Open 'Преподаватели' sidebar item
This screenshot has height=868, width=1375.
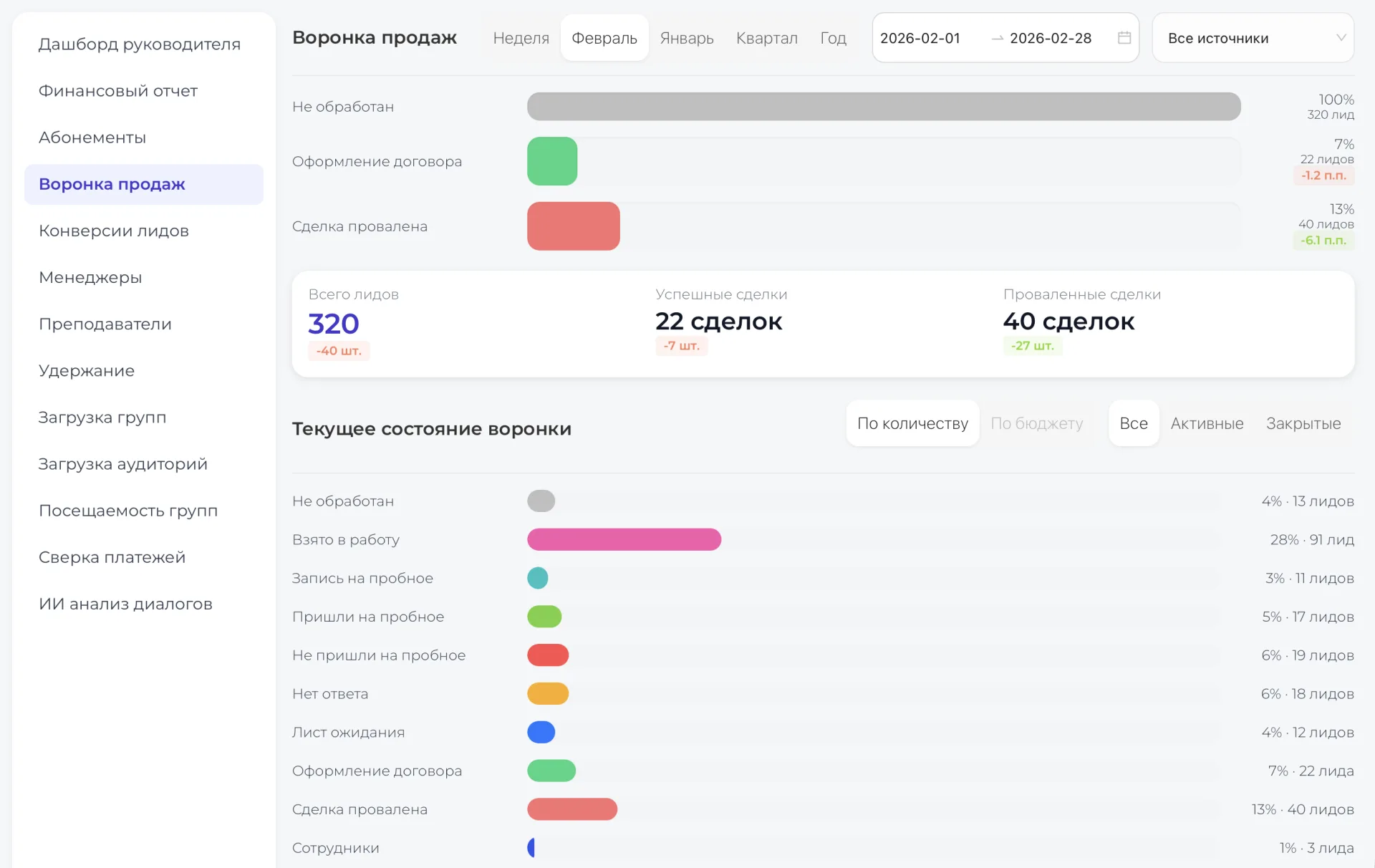click(144, 324)
